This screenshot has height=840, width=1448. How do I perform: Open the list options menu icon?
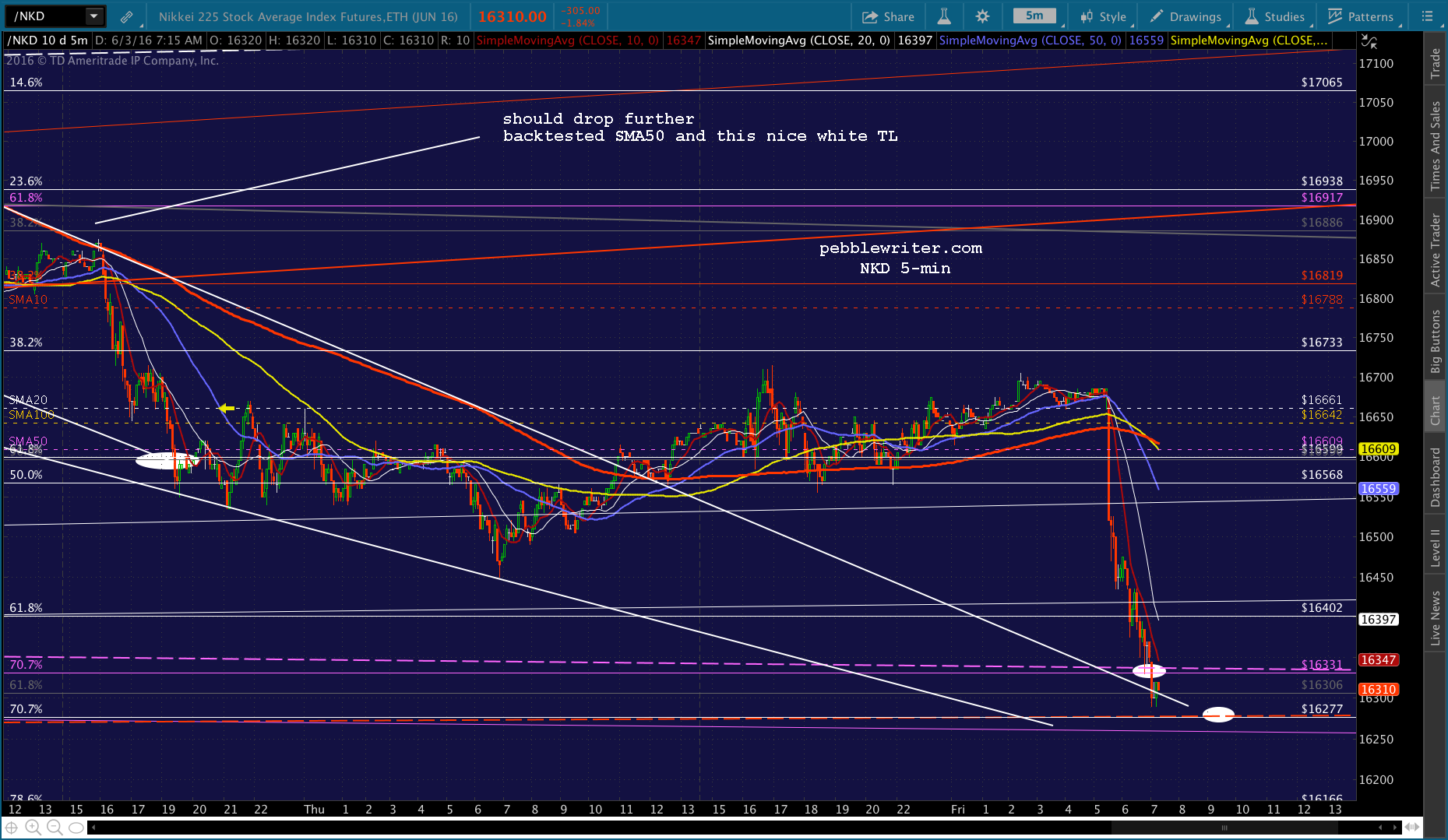click(1427, 16)
